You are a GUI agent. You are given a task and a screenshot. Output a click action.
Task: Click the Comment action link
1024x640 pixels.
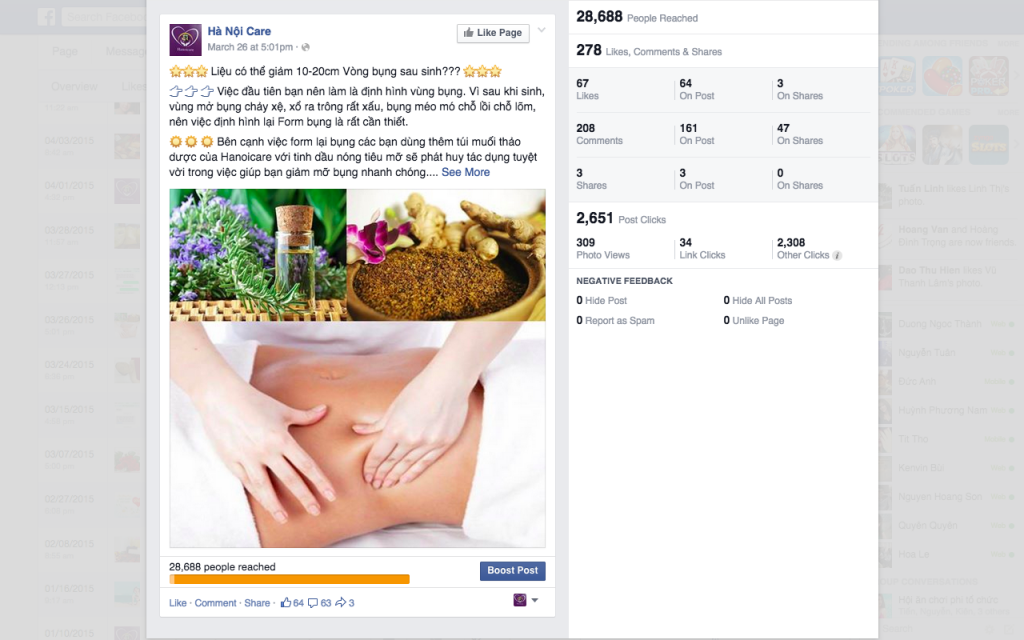coord(216,603)
